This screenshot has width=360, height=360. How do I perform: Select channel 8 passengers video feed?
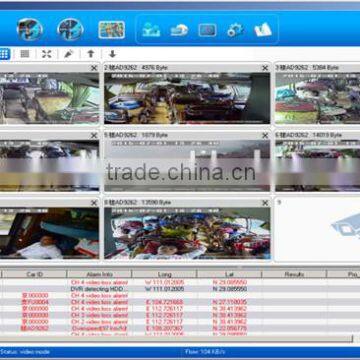coord(187,233)
